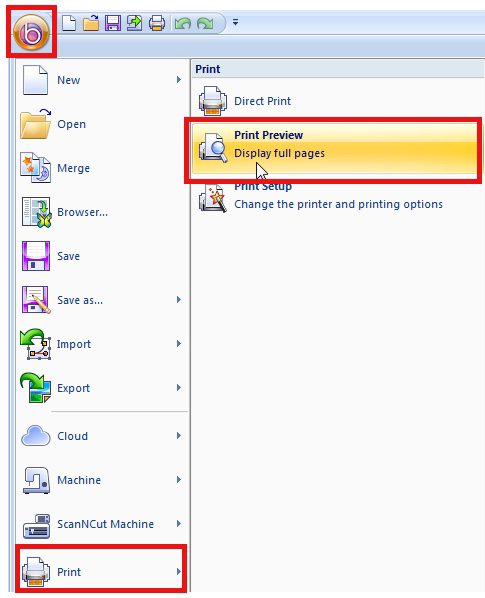Click the printer icon in quick access toolbar

click(x=157, y=23)
